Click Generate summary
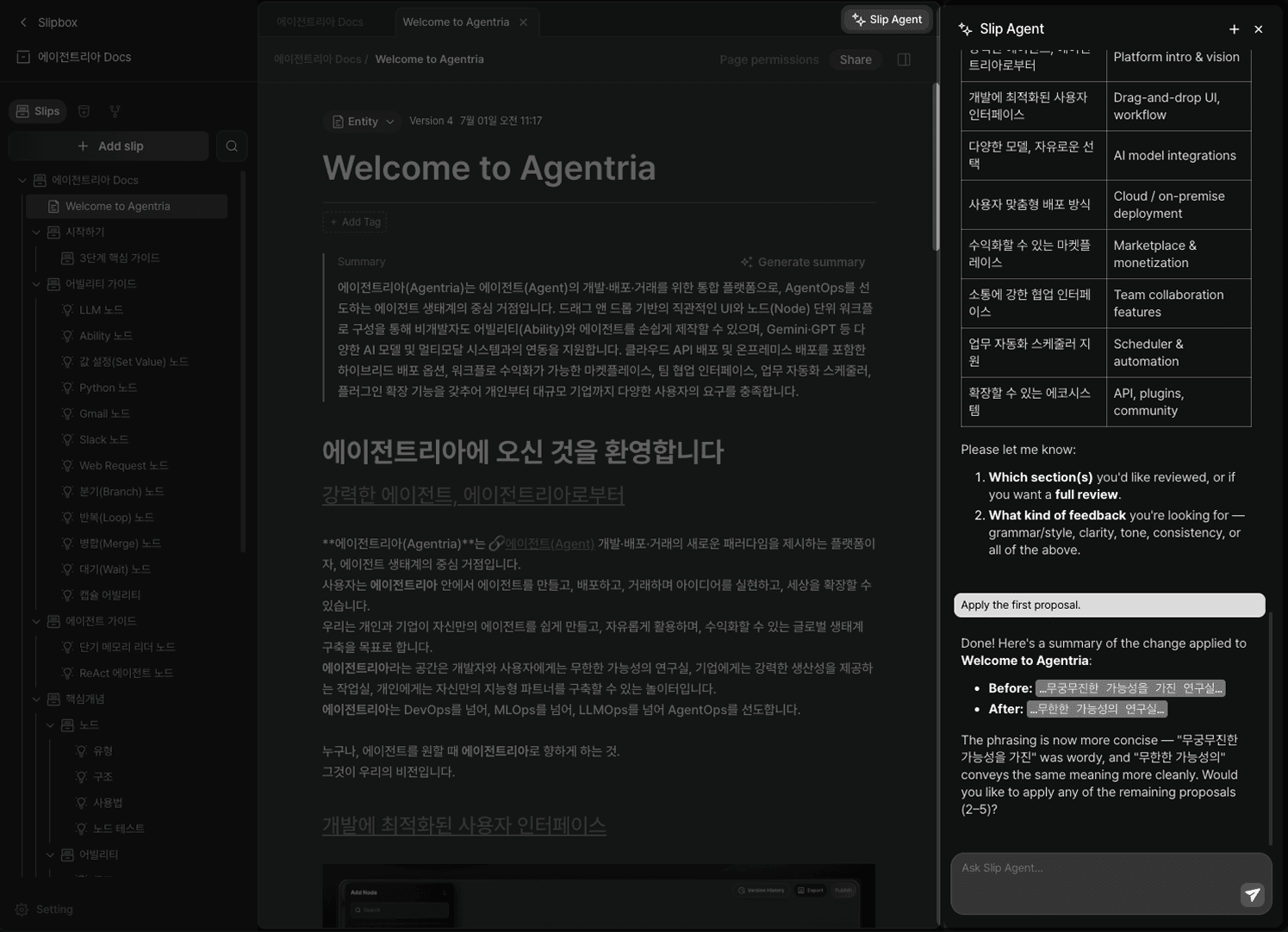This screenshot has width=1288, height=932. click(802, 262)
